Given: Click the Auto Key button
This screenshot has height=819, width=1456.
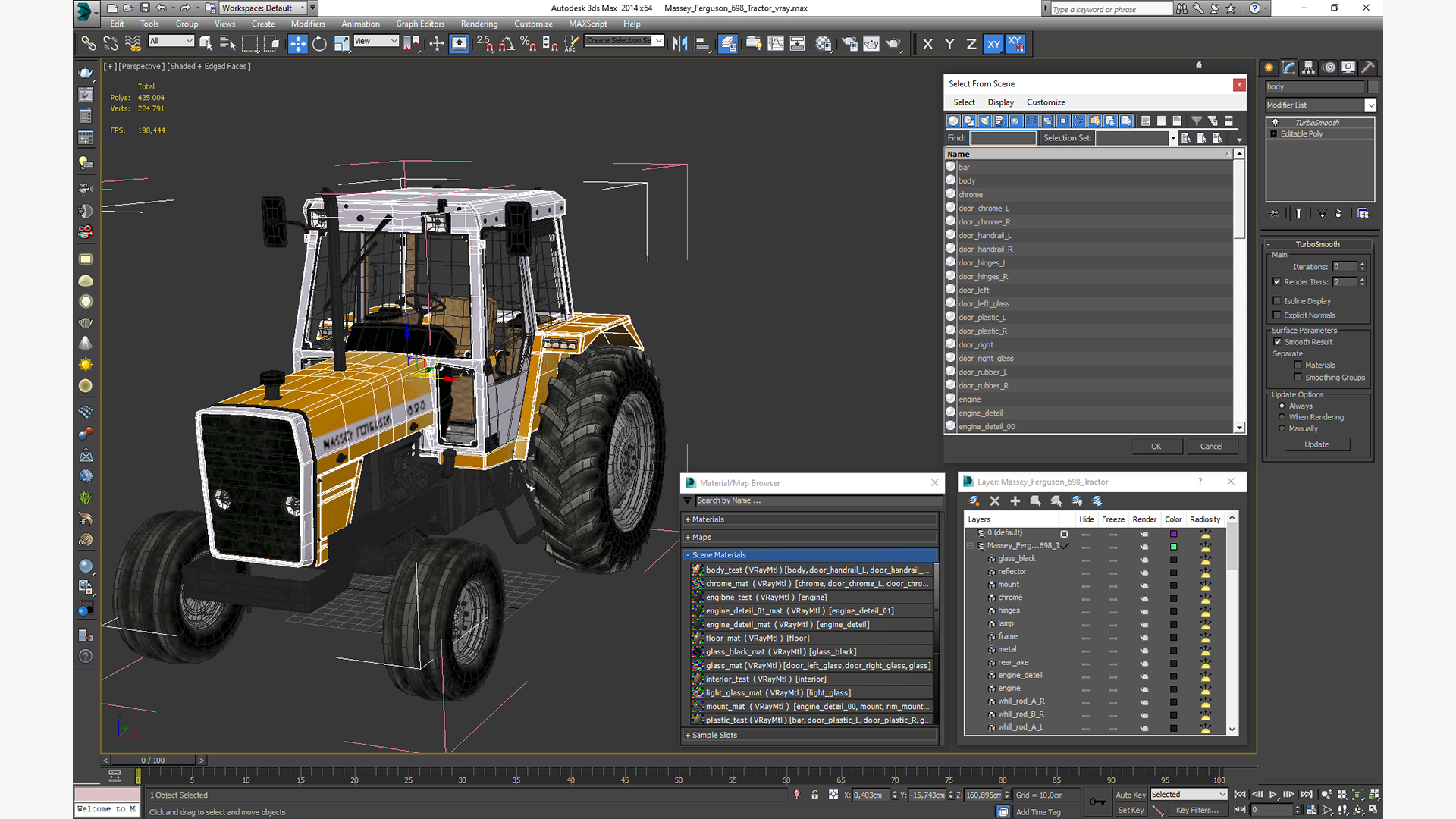Looking at the screenshot, I should tap(1130, 795).
